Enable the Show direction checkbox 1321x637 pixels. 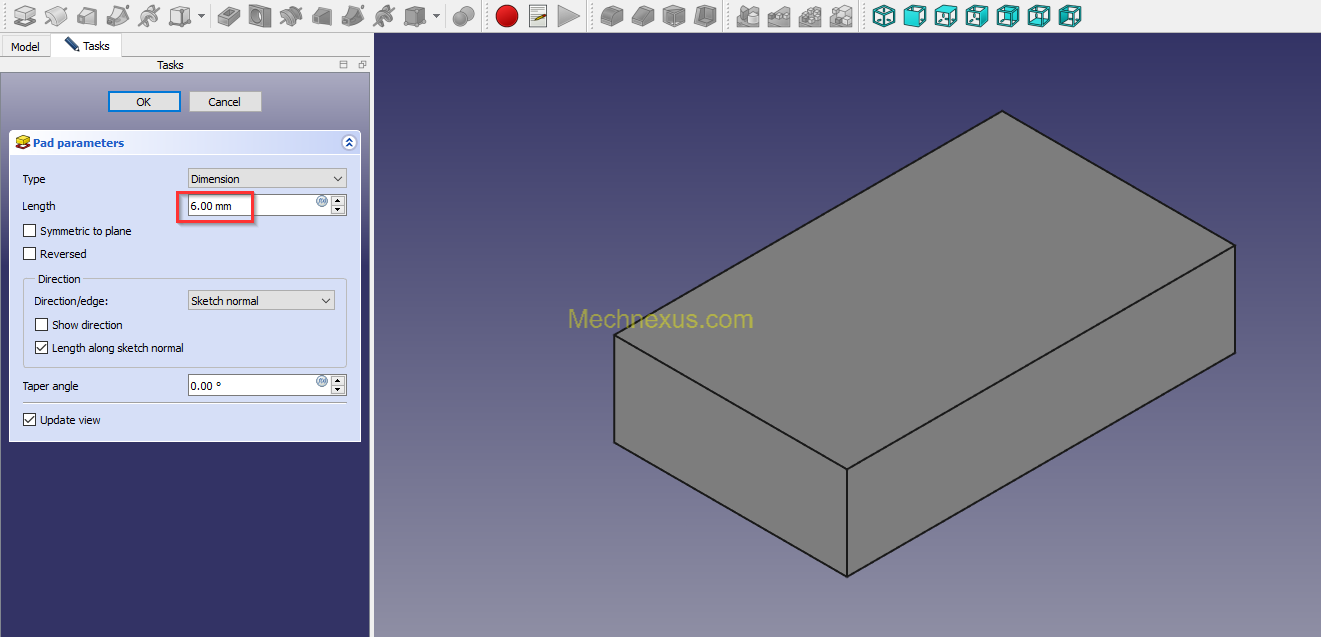coord(41,325)
